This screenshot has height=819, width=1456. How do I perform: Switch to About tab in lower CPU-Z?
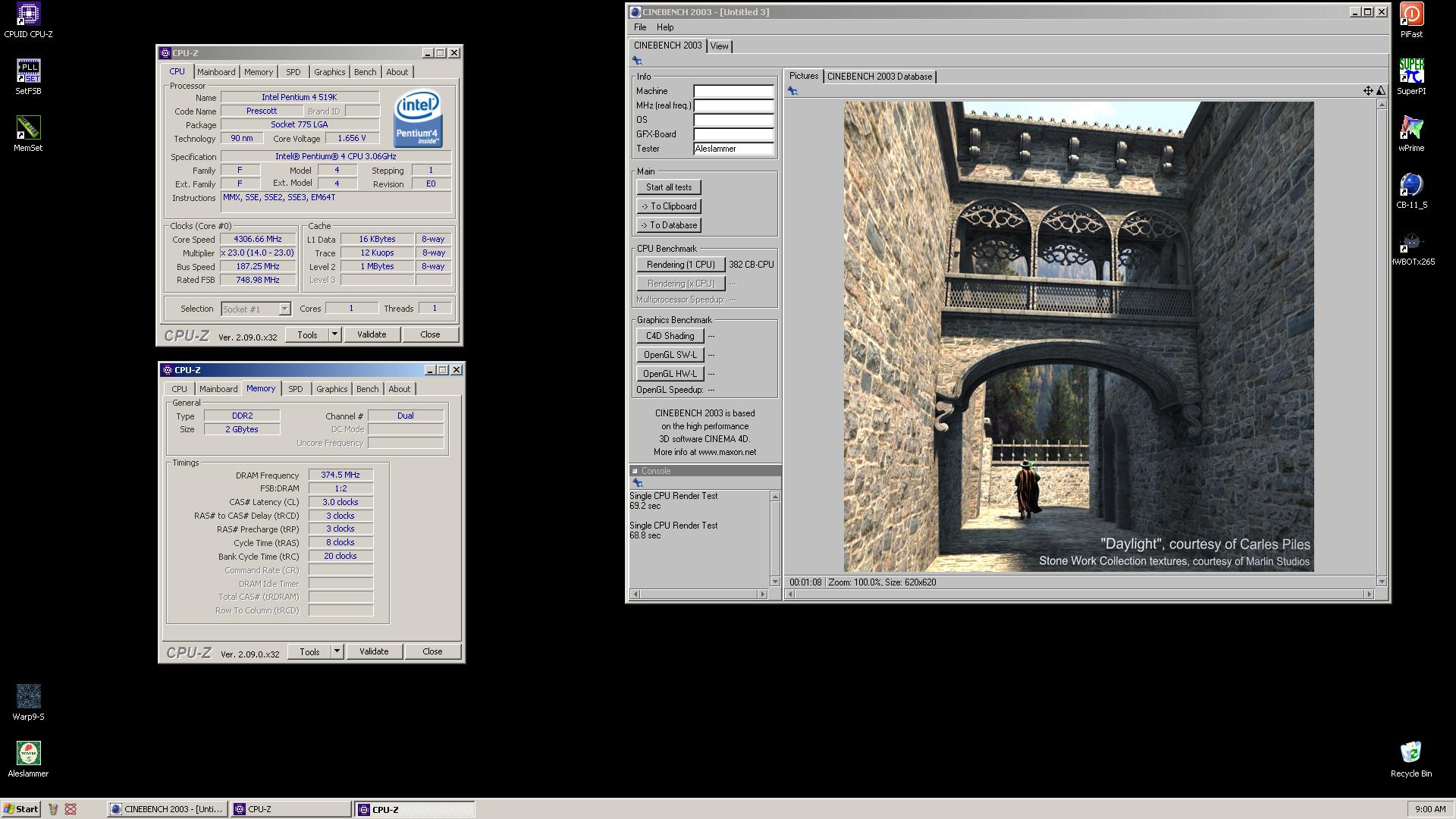[399, 389]
